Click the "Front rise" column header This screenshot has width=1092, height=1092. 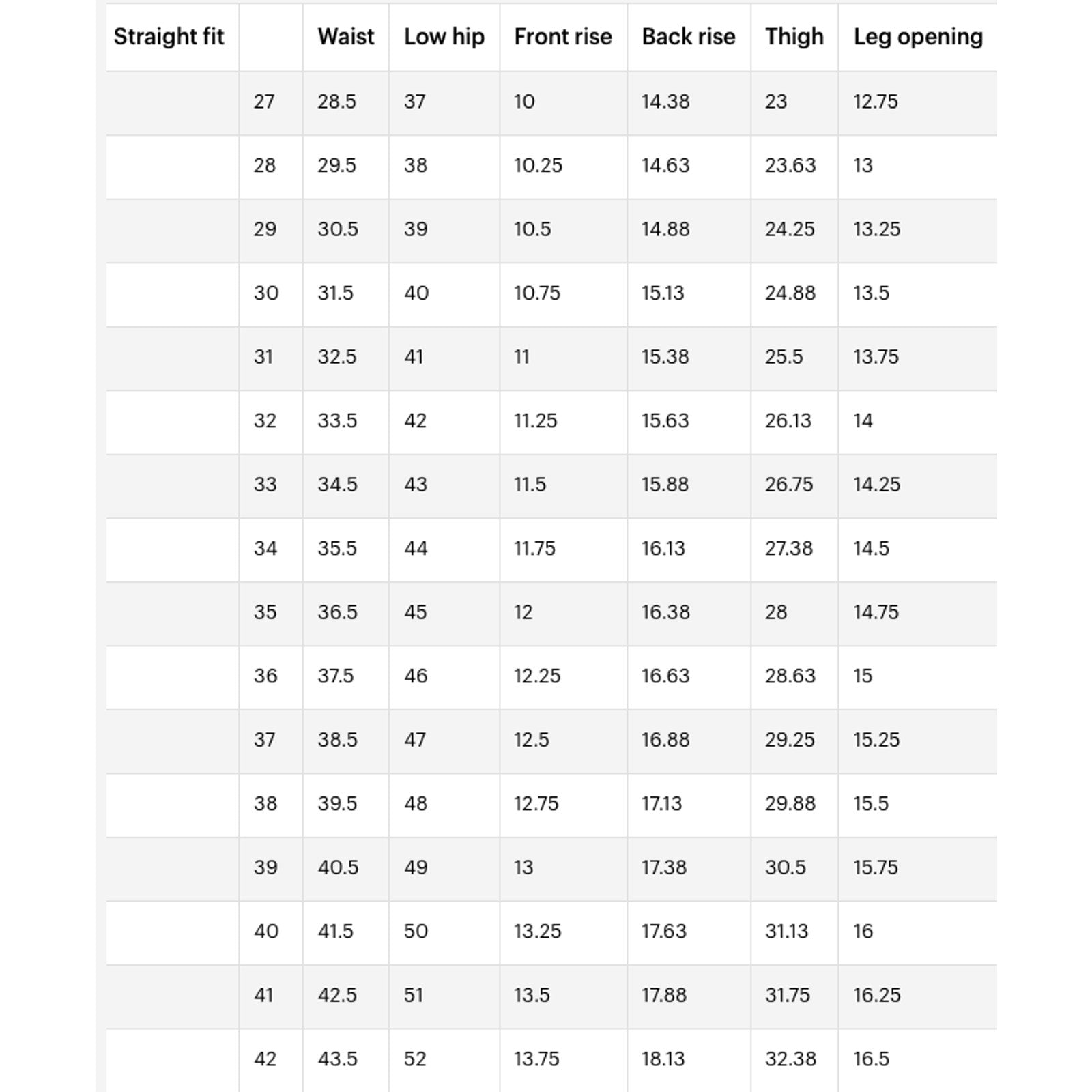click(562, 37)
